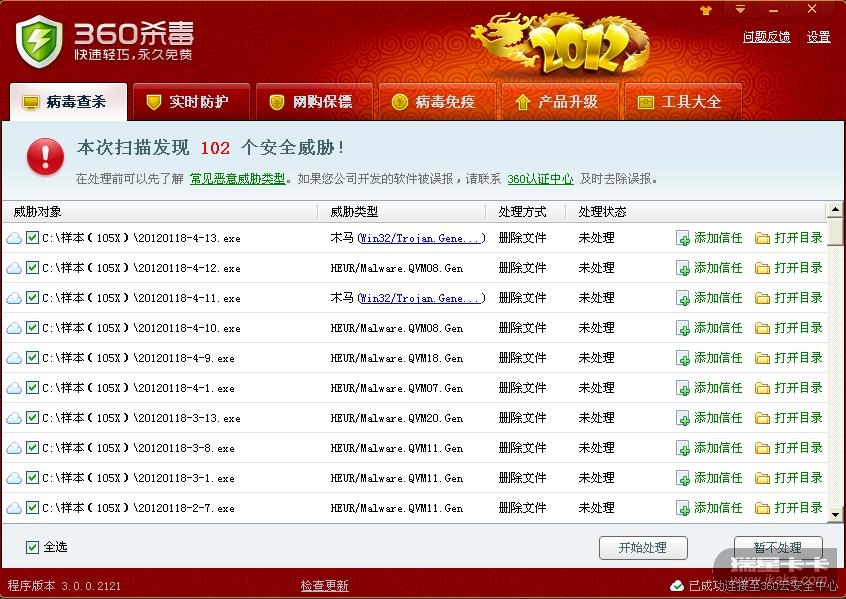Open the skin shirt icon in title bar
The height and width of the screenshot is (599, 846).
706,10
